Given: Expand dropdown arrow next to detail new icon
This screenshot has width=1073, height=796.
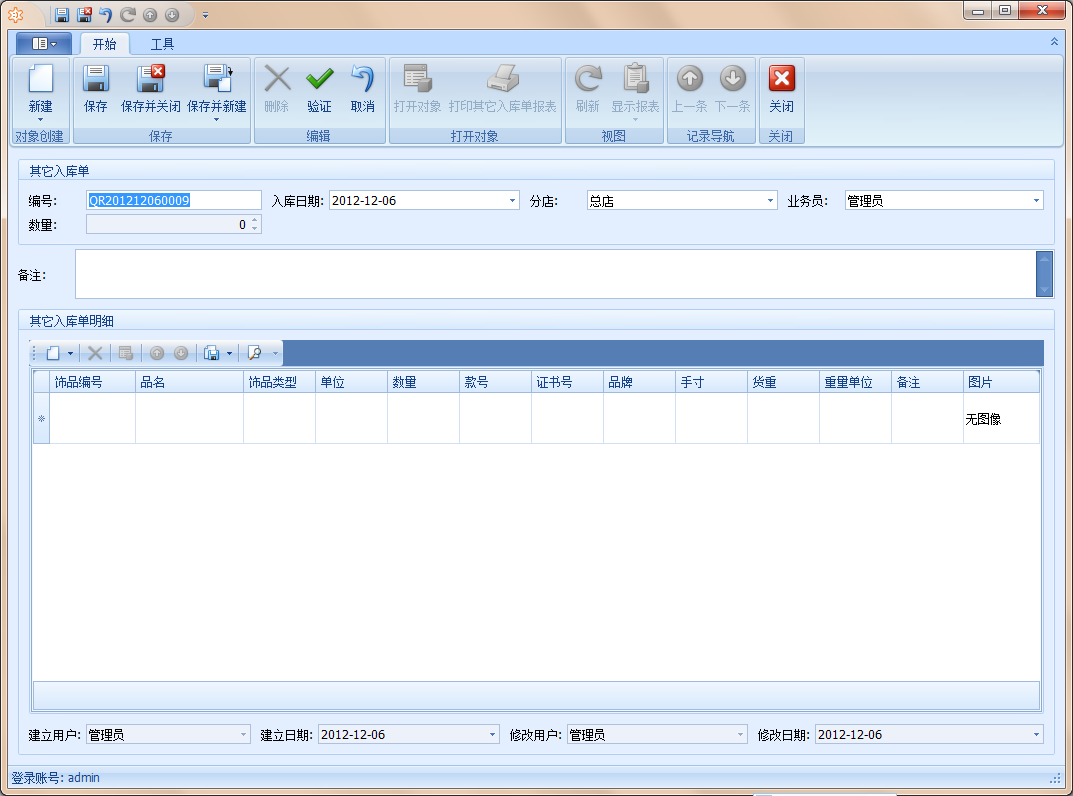Looking at the screenshot, I should pyautogui.click(x=70, y=353).
